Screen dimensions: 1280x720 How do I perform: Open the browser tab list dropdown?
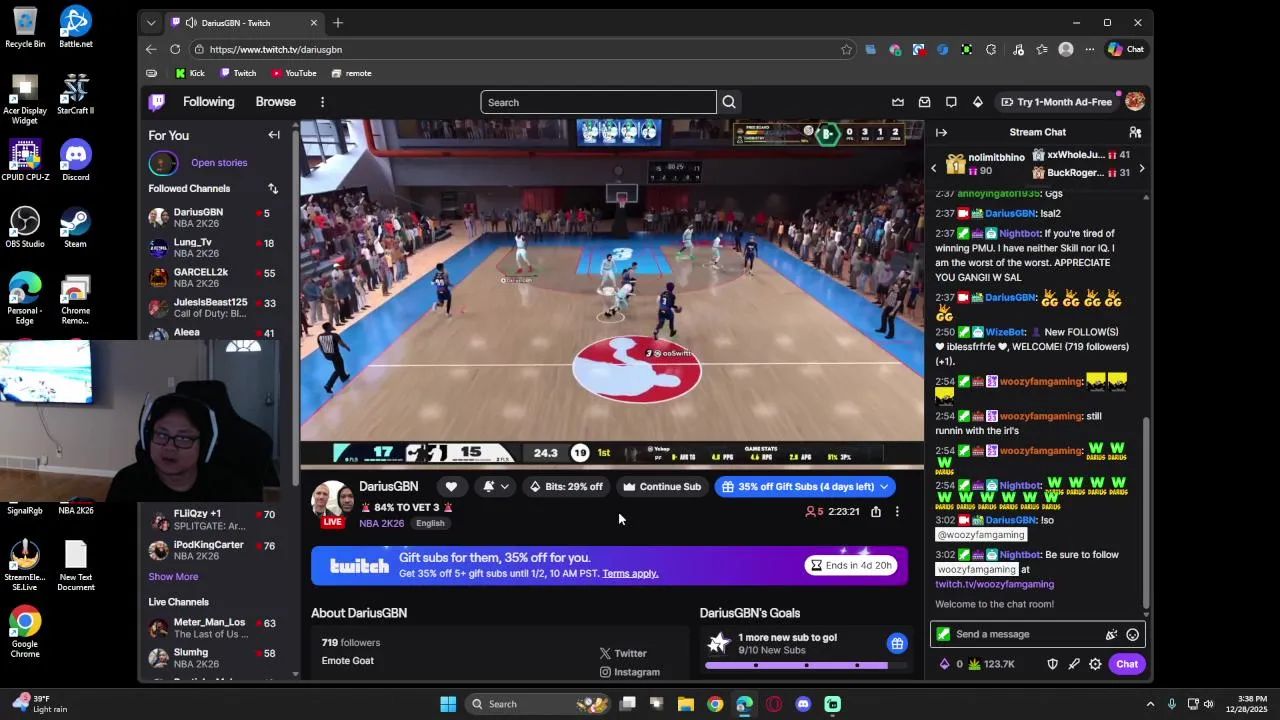point(151,23)
